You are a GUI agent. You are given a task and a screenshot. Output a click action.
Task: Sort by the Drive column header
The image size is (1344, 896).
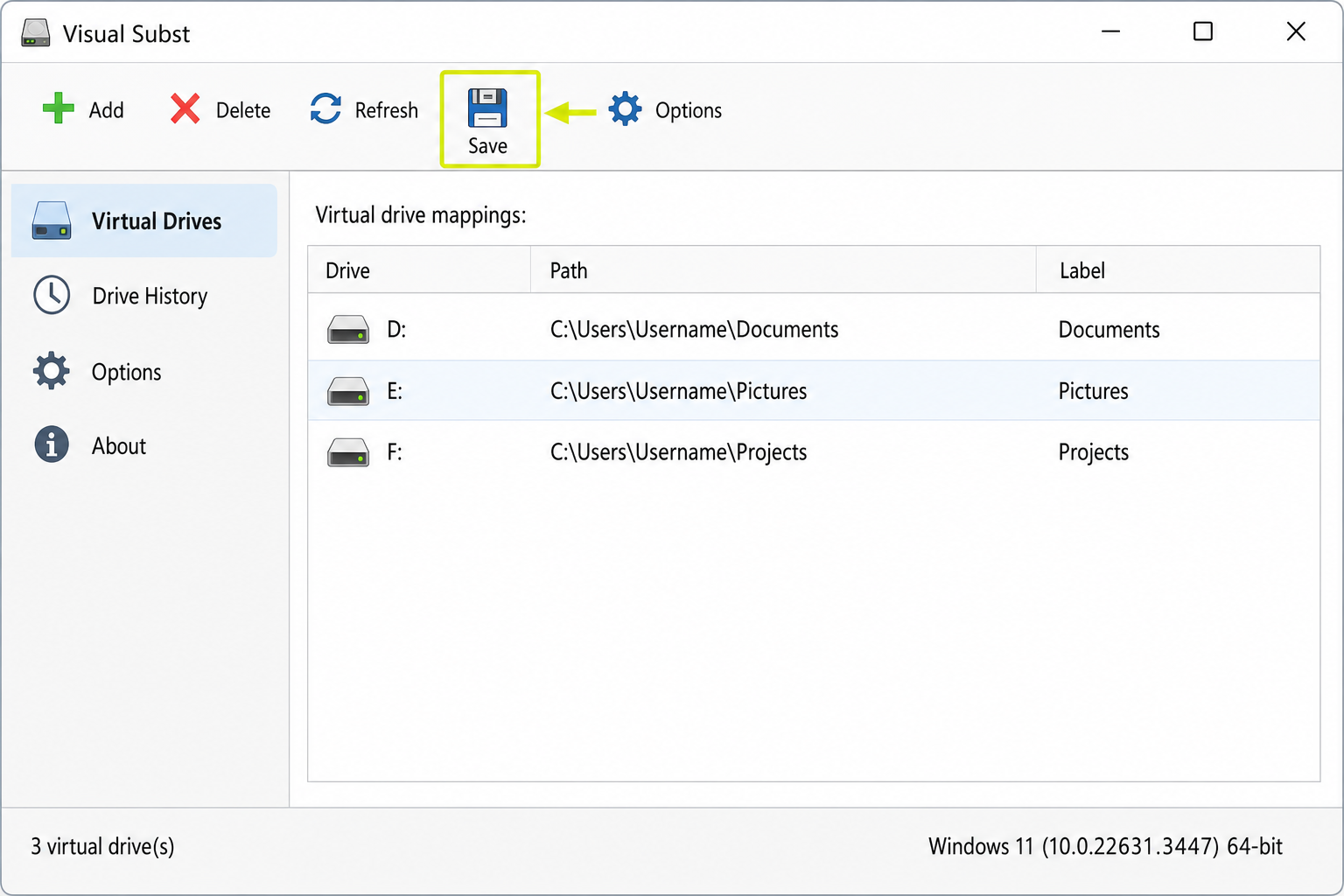(419, 269)
